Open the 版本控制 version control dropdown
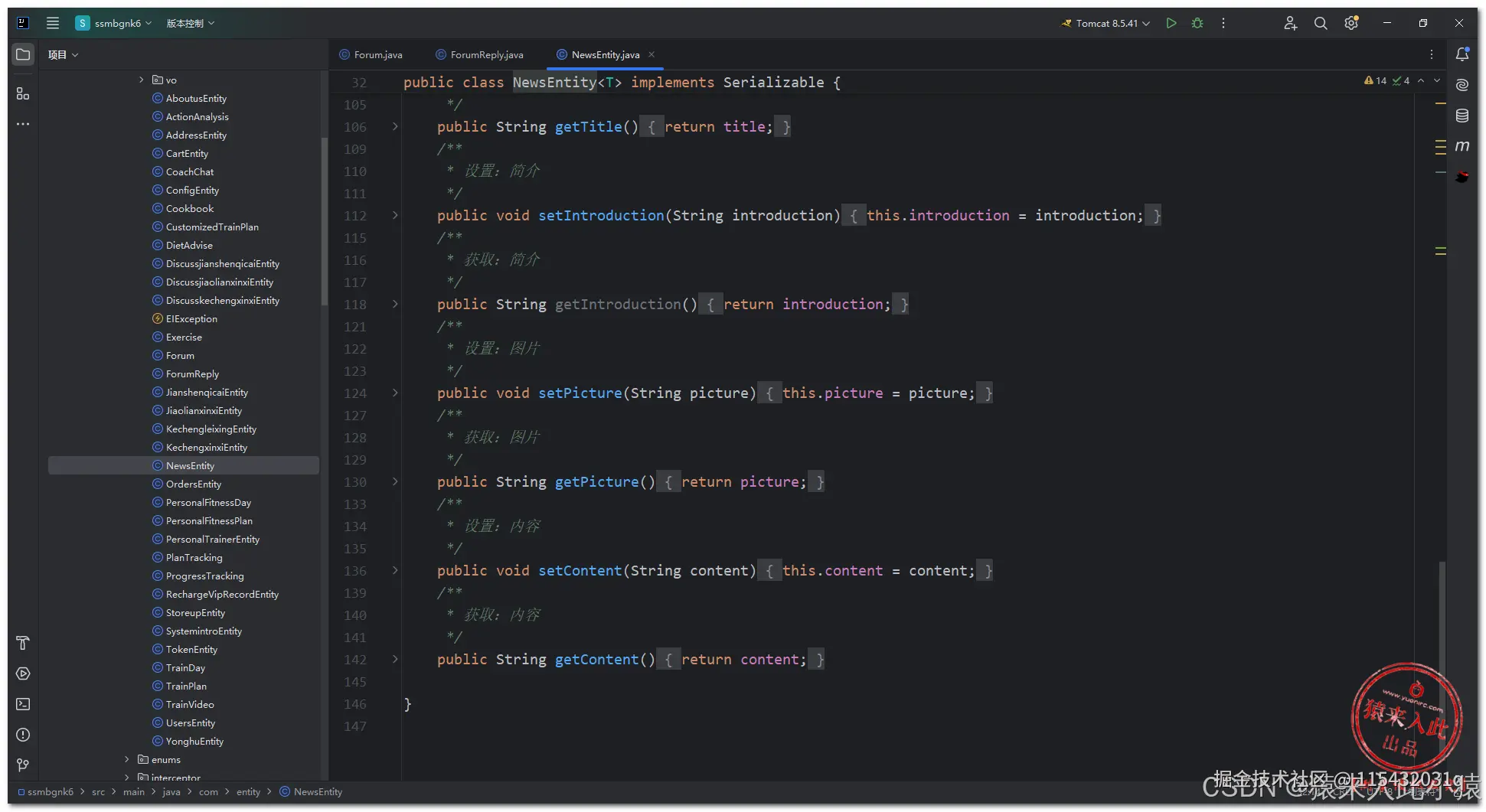The image size is (1486, 812). [191, 23]
